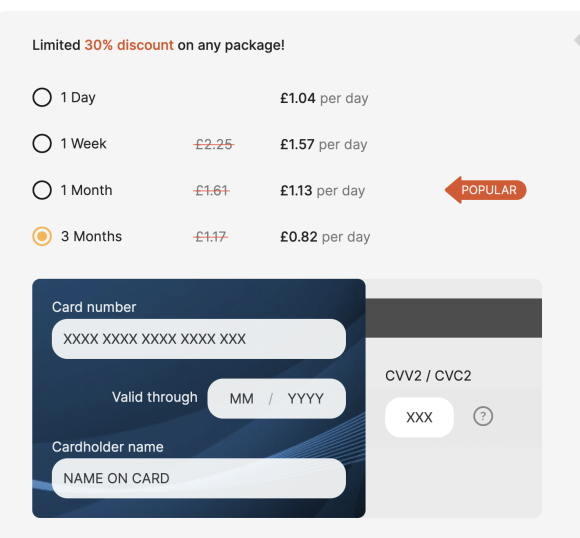This screenshot has height=538, width=580.
Task: Click the selected 3 Months radio button
Action: (x=42, y=236)
